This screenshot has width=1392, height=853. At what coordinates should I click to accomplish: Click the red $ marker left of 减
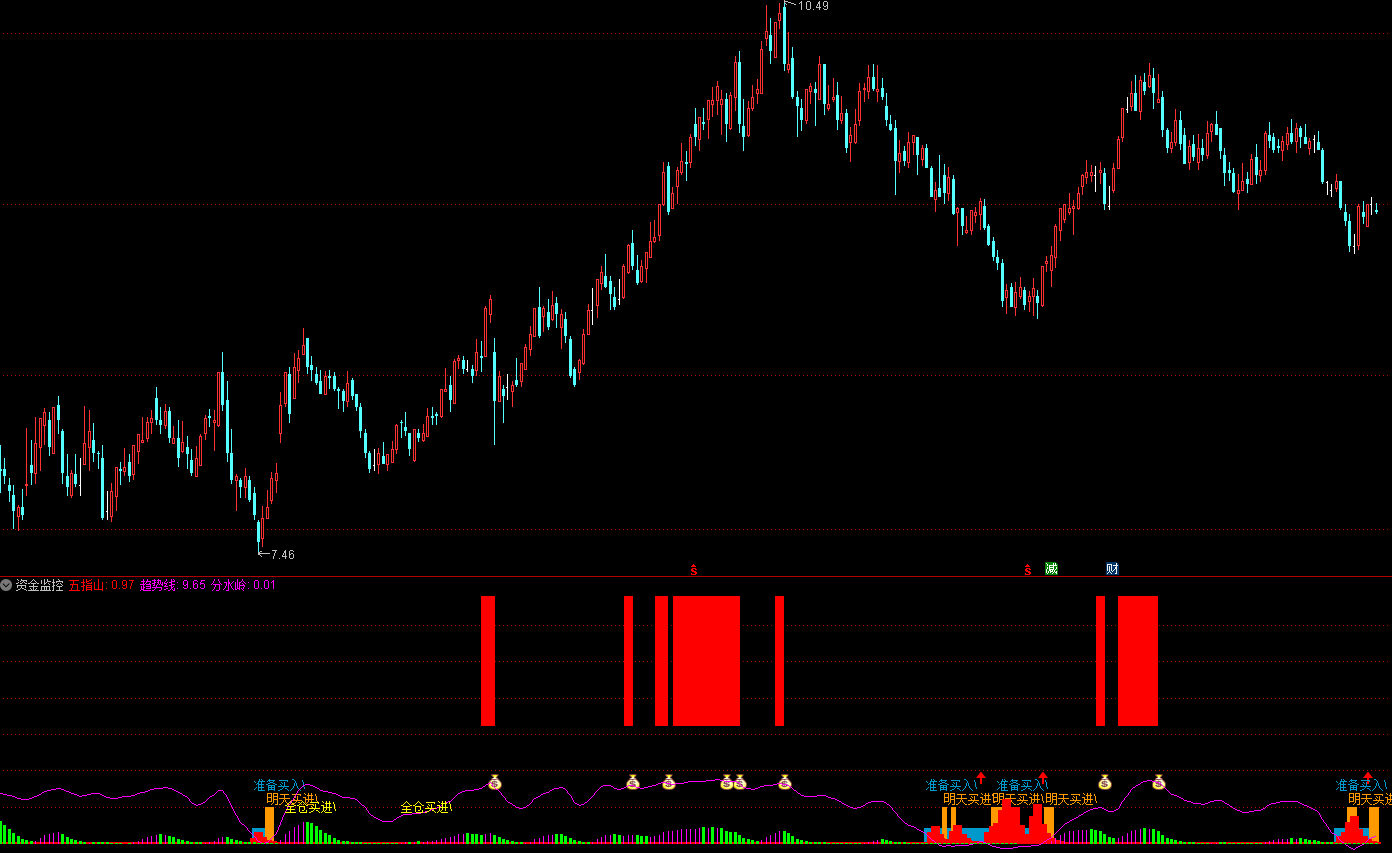(1027, 570)
